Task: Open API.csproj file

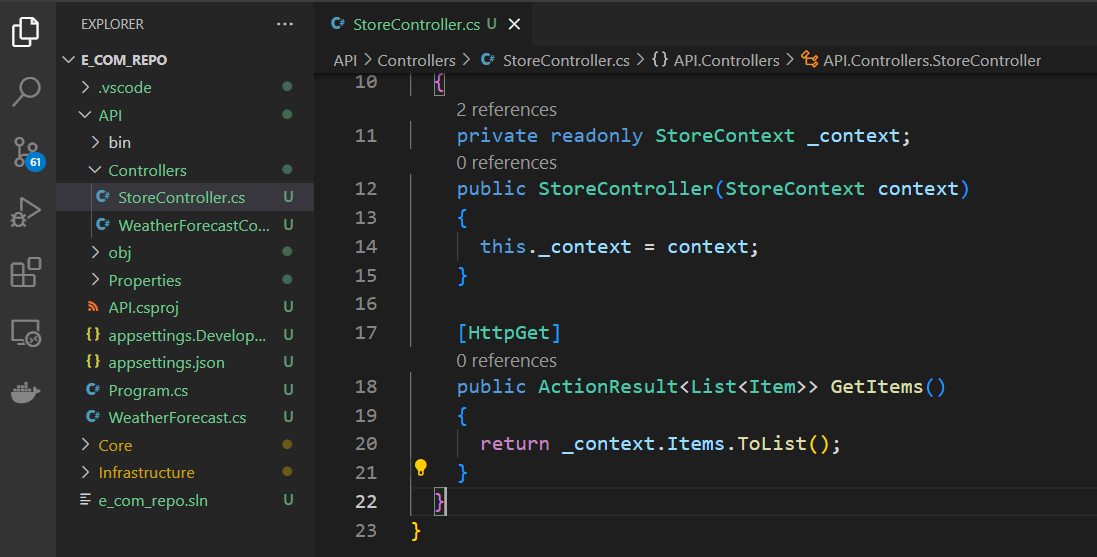Action: click(x=185, y=308)
